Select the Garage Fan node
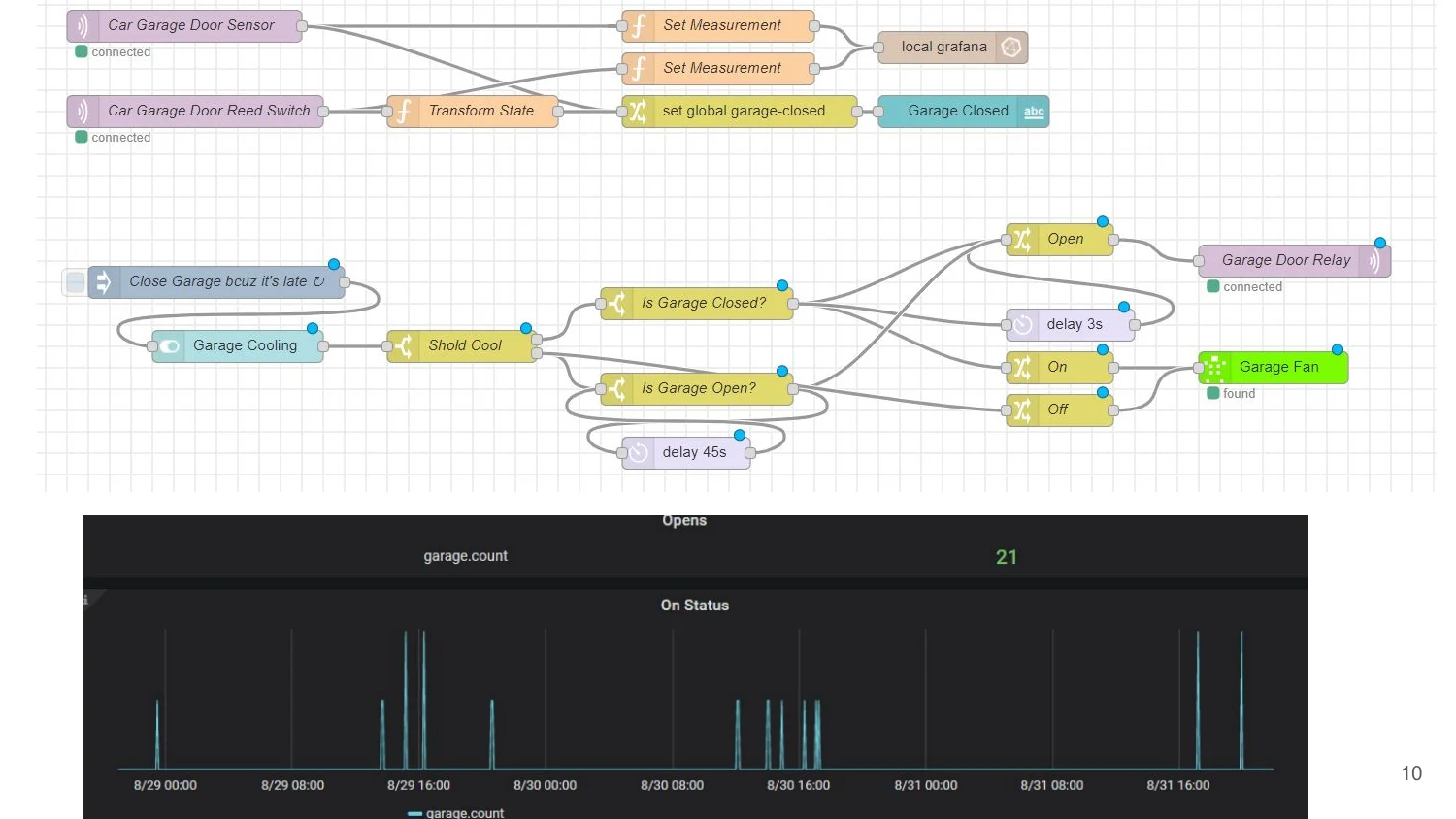The height and width of the screenshot is (819, 1456). [x=1274, y=368]
